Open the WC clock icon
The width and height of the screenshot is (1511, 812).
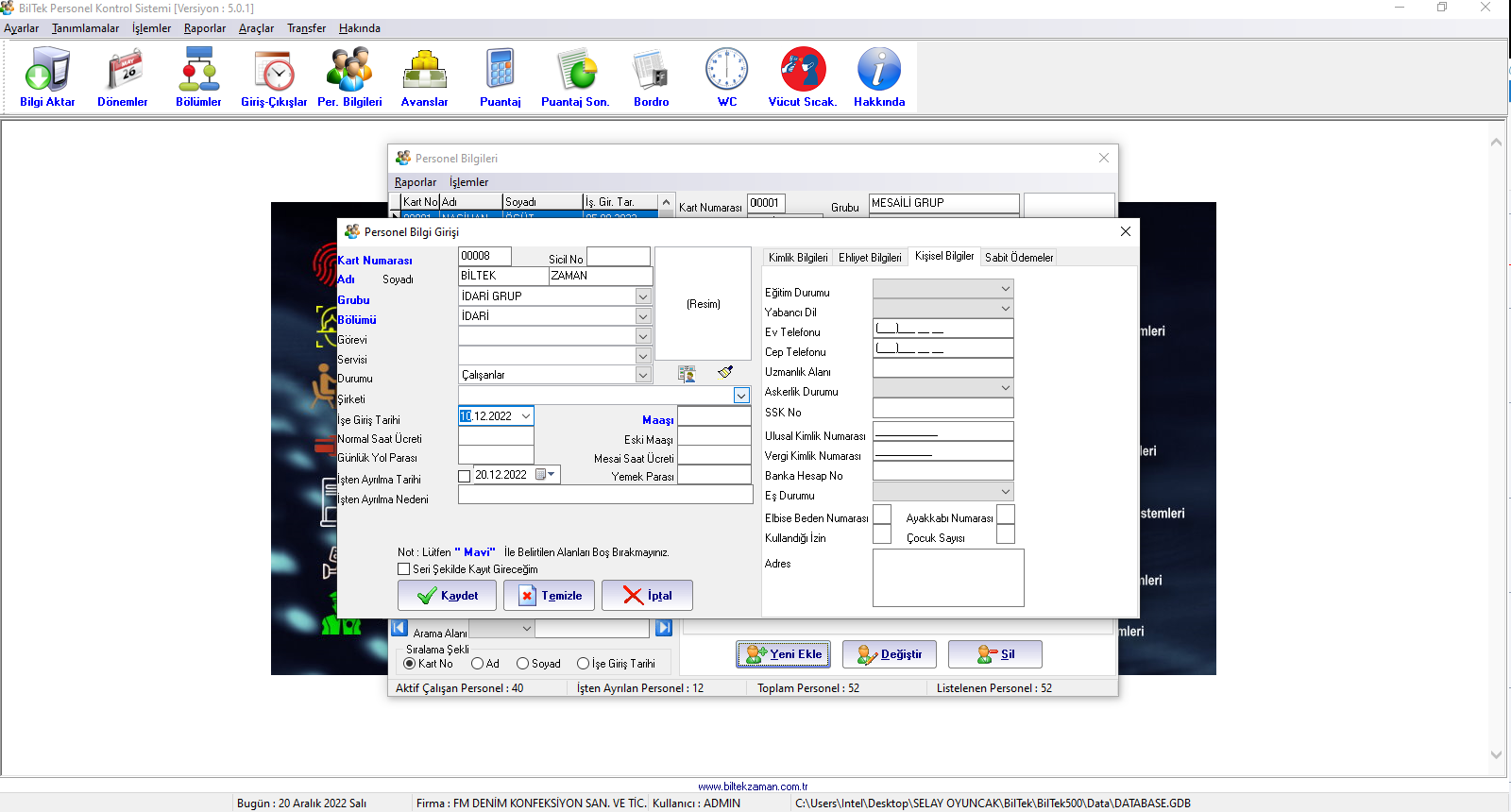[727, 77]
